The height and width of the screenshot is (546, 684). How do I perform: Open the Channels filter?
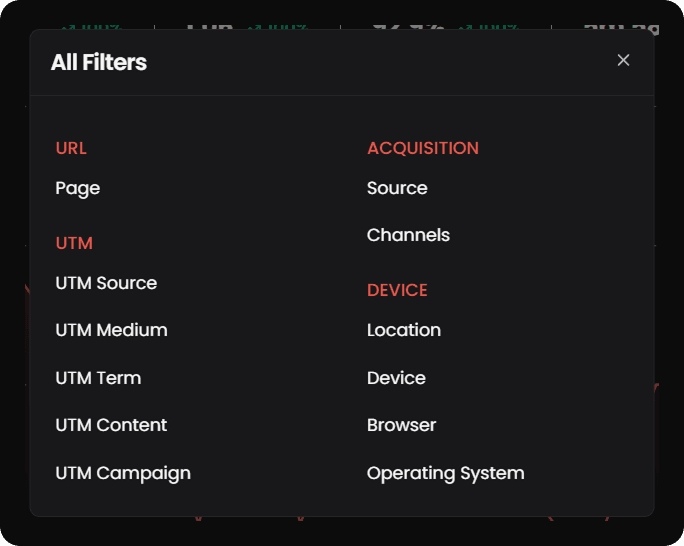tap(408, 235)
